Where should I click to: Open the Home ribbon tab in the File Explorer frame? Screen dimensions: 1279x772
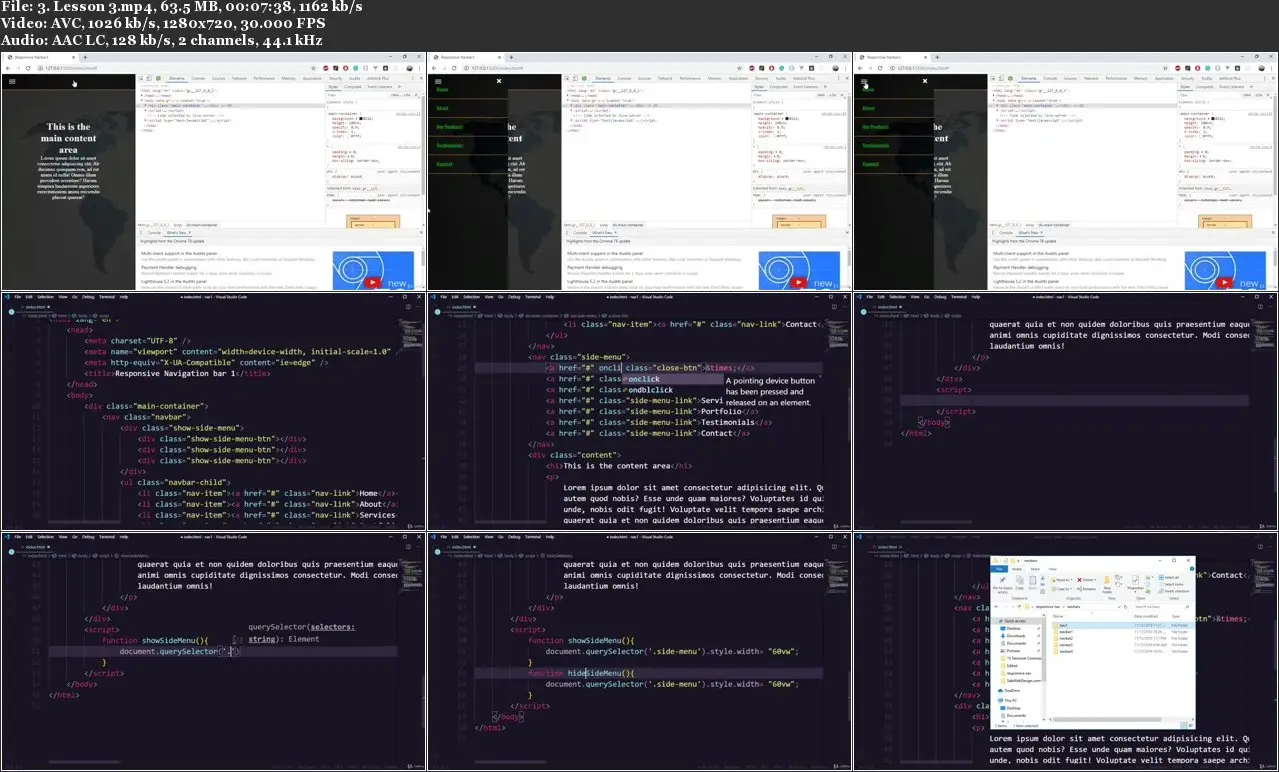(1017, 569)
